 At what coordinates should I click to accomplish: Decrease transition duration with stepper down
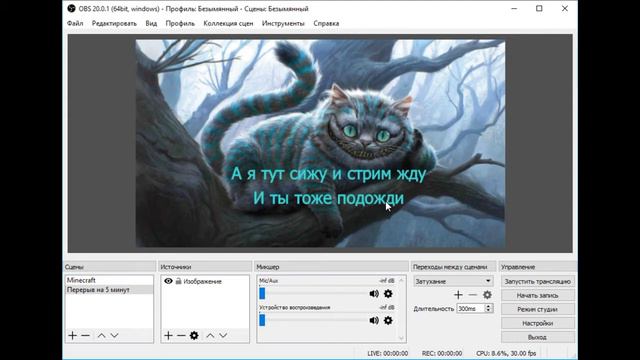(488, 311)
